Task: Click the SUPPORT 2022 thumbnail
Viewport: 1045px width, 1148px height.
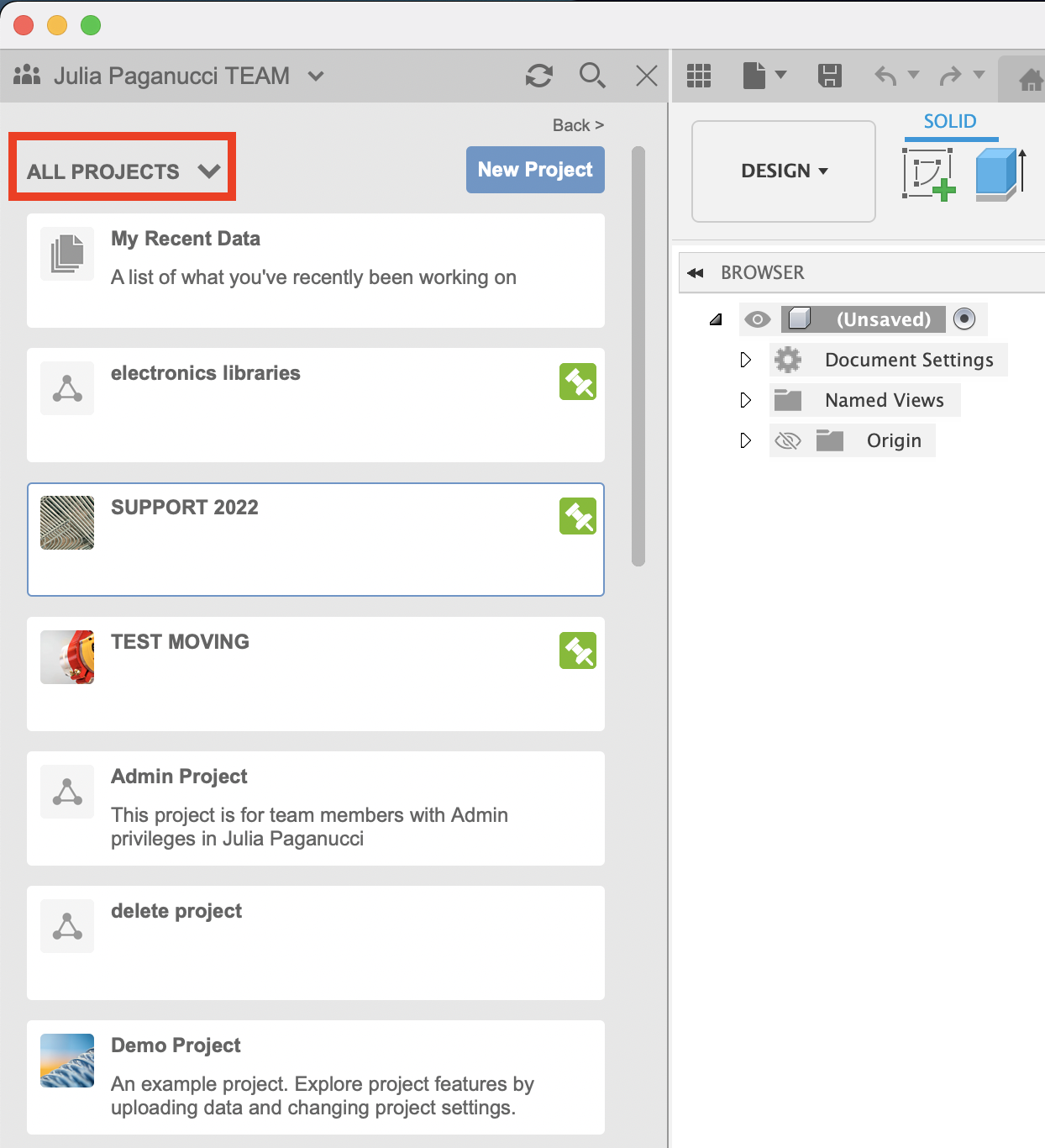Action: [67, 523]
